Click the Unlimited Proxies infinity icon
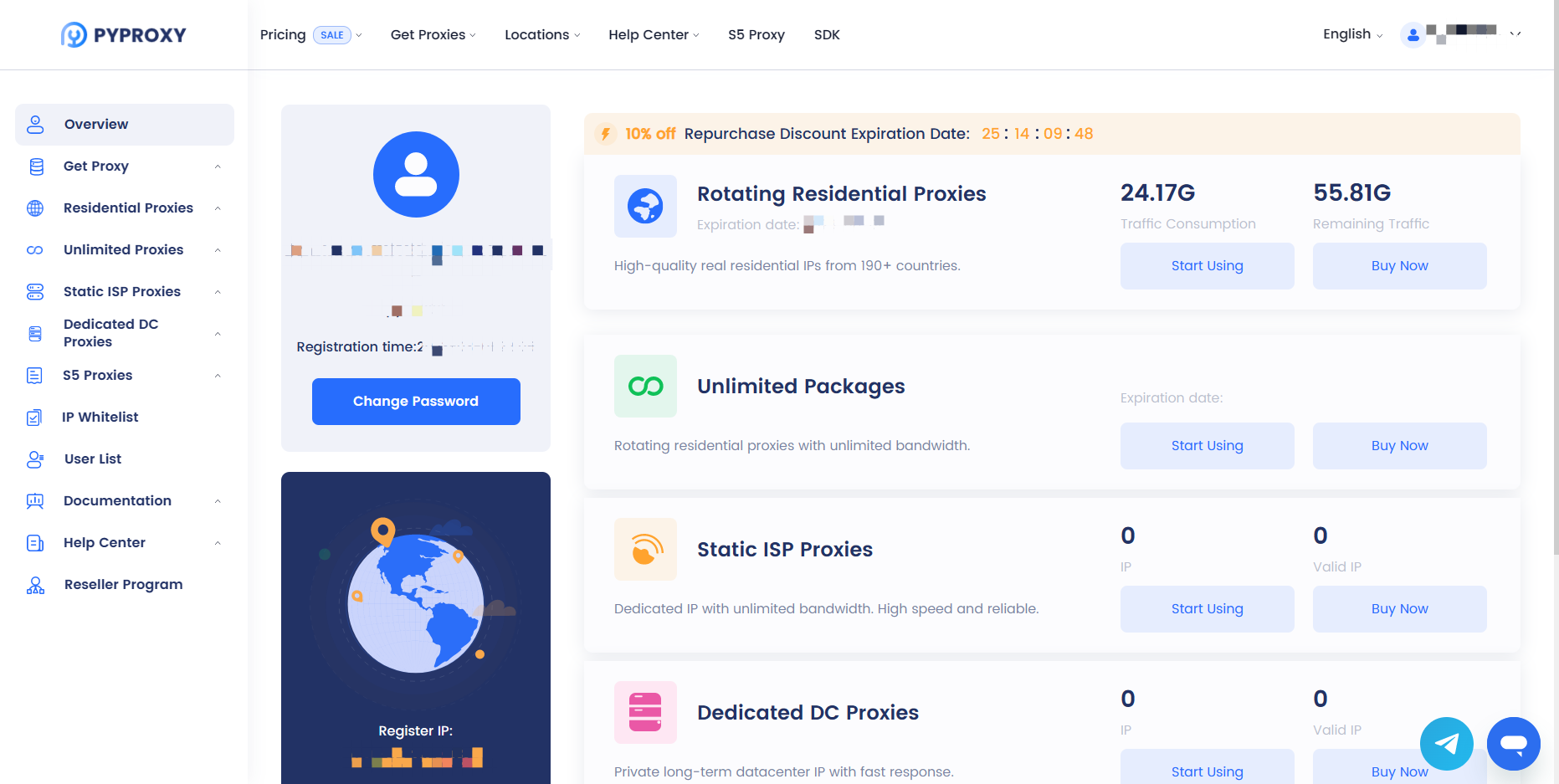The height and width of the screenshot is (784, 1559). pos(35,250)
